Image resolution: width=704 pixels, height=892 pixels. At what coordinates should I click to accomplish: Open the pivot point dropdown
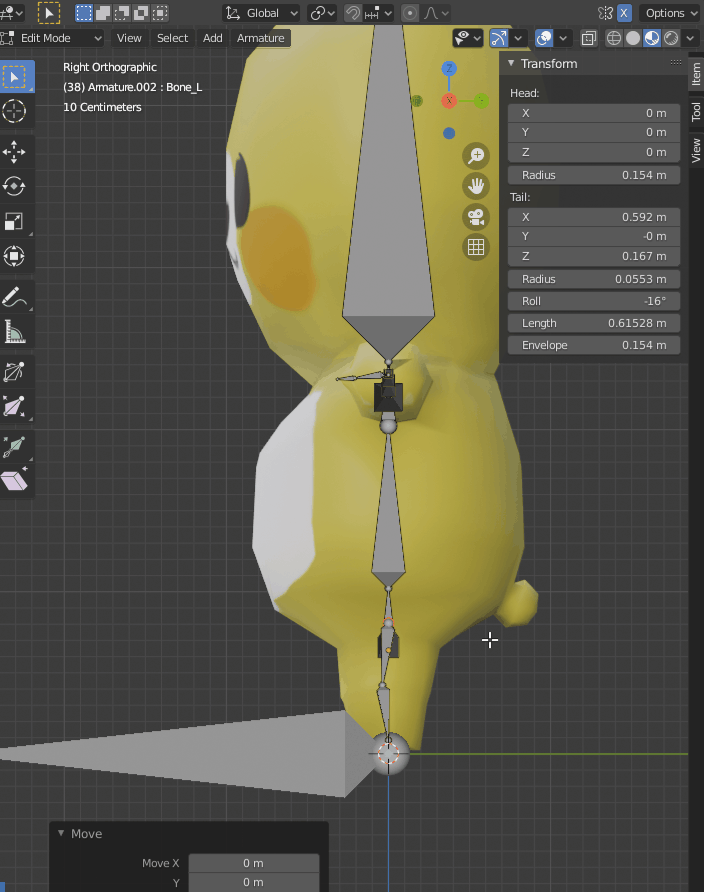point(322,13)
